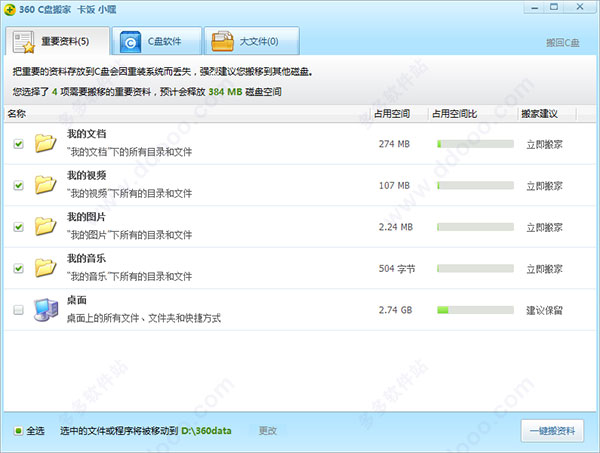Click the usage bar for 我的文档

pyautogui.click(x=475, y=144)
